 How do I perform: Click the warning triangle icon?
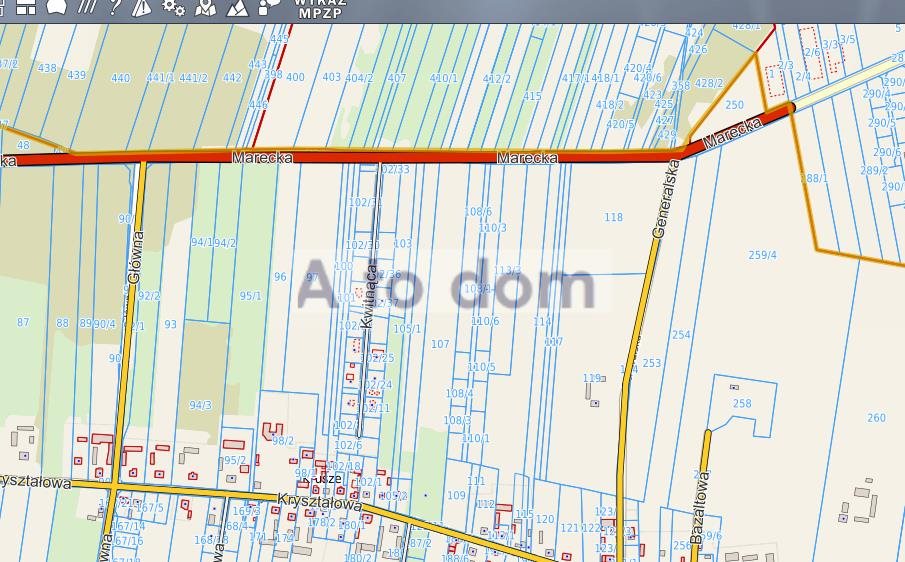click(x=142, y=6)
